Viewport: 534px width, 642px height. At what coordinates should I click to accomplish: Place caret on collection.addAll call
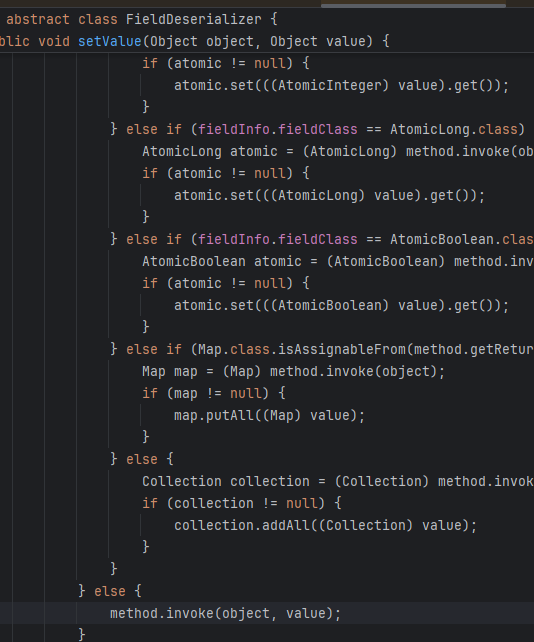tap(326, 525)
